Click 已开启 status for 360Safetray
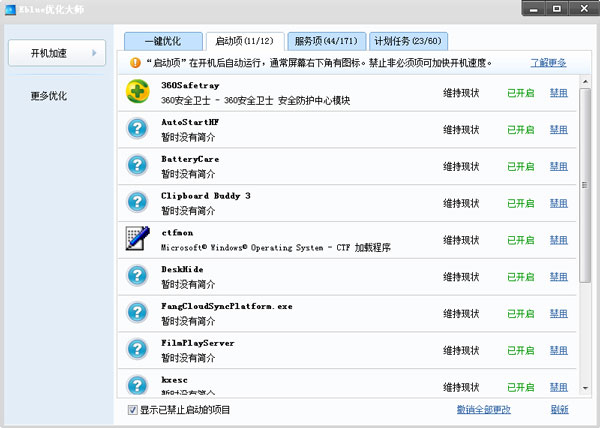 pyautogui.click(x=521, y=93)
